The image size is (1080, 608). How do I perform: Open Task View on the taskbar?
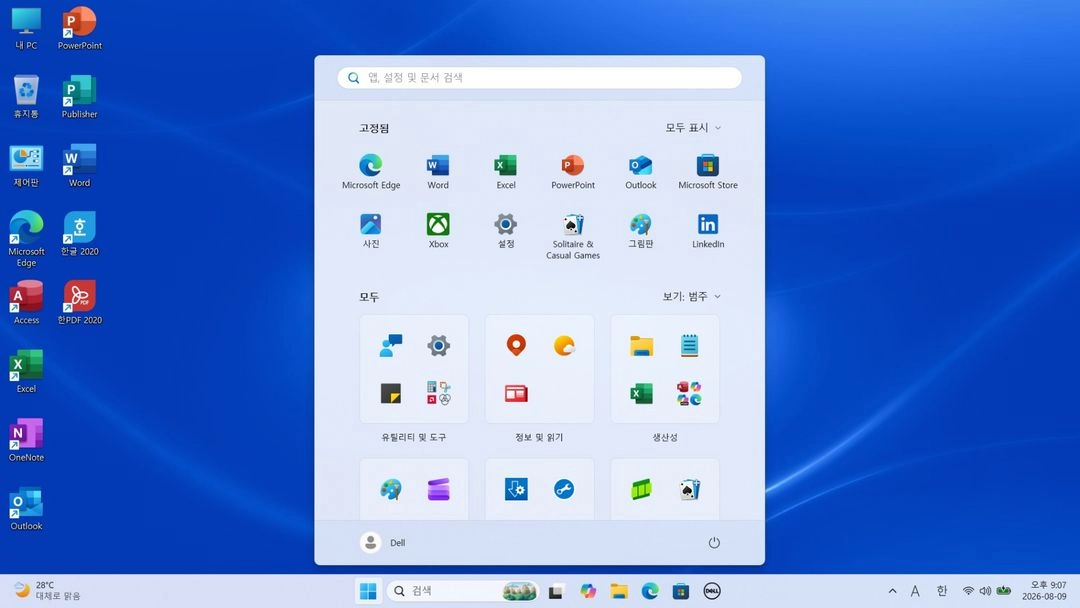[x=556, y=591]
